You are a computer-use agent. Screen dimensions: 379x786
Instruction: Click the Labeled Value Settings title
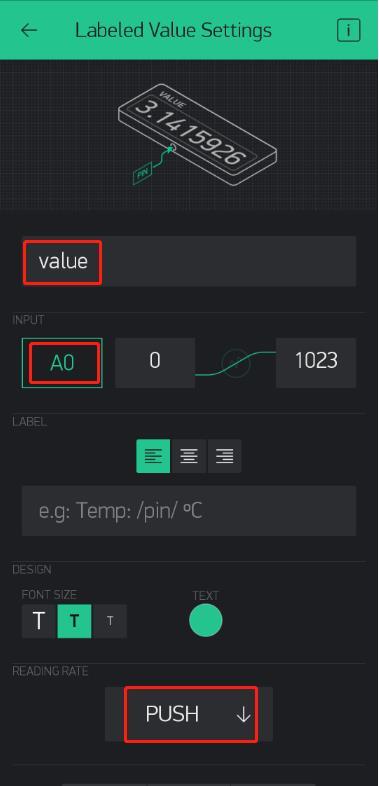click(173, 30)
